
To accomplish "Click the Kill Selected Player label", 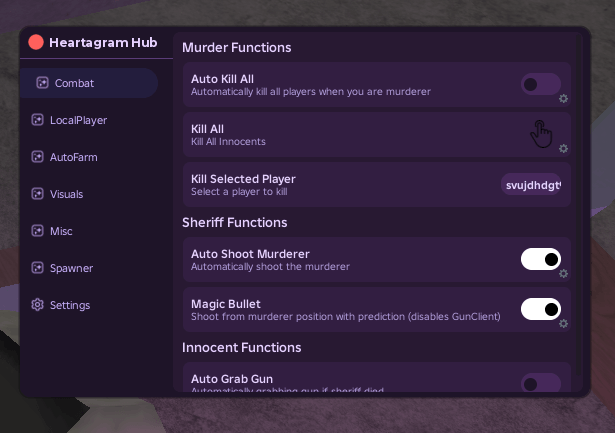I will 243,179.
